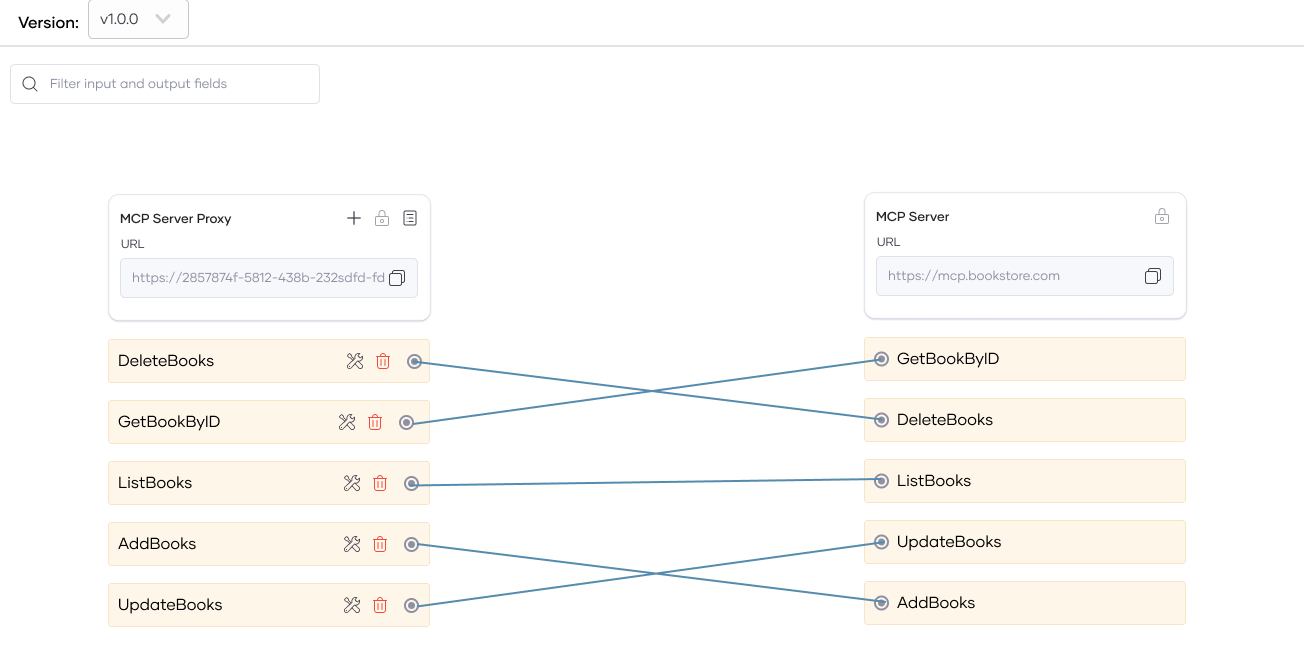The width and height of the screenshot is (1304, 664).
Task: Click the delete trash icon on GetBookByID
Action: 375,422
